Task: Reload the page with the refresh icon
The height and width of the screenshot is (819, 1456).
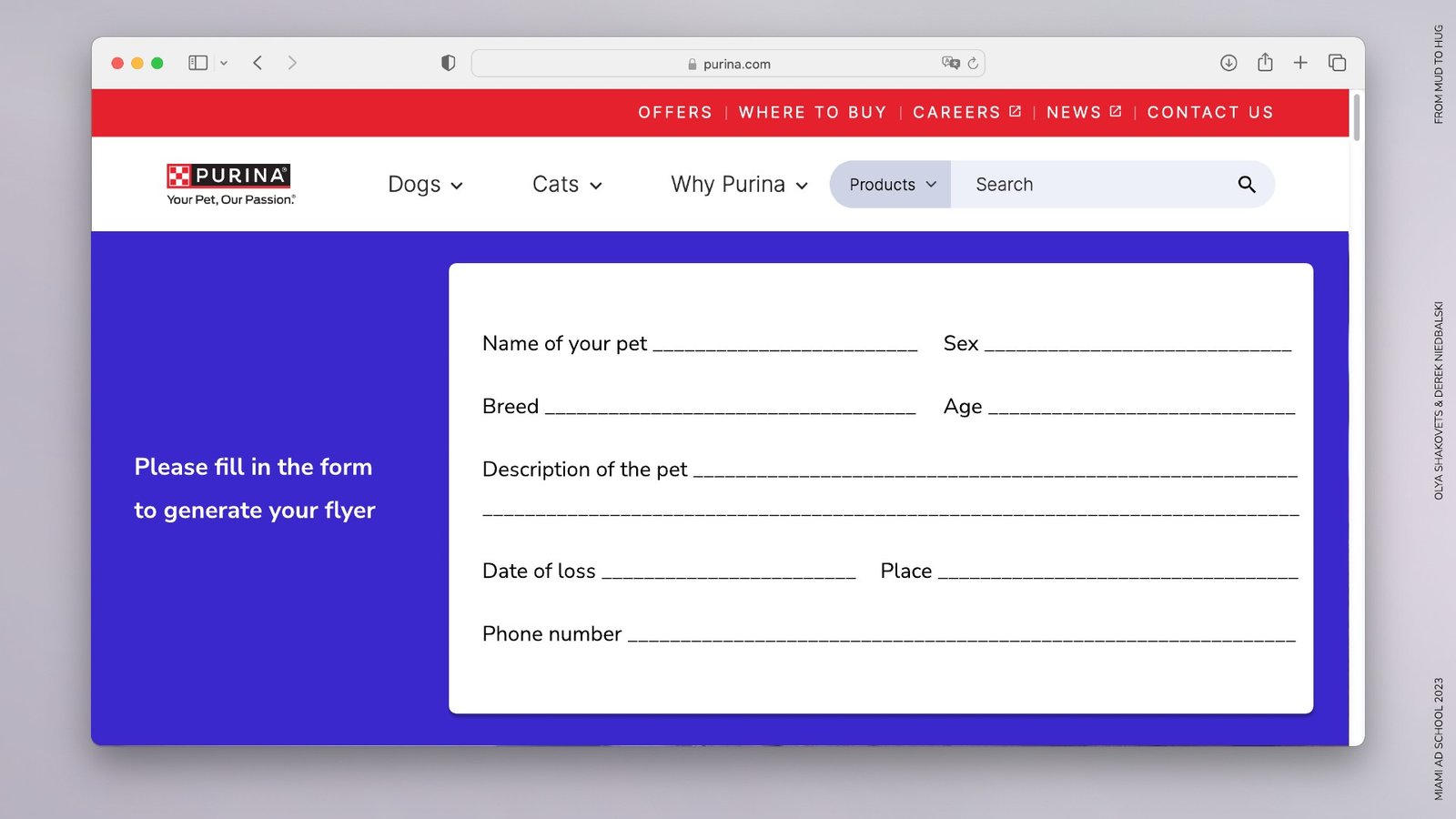Action: tap(973, 63)
